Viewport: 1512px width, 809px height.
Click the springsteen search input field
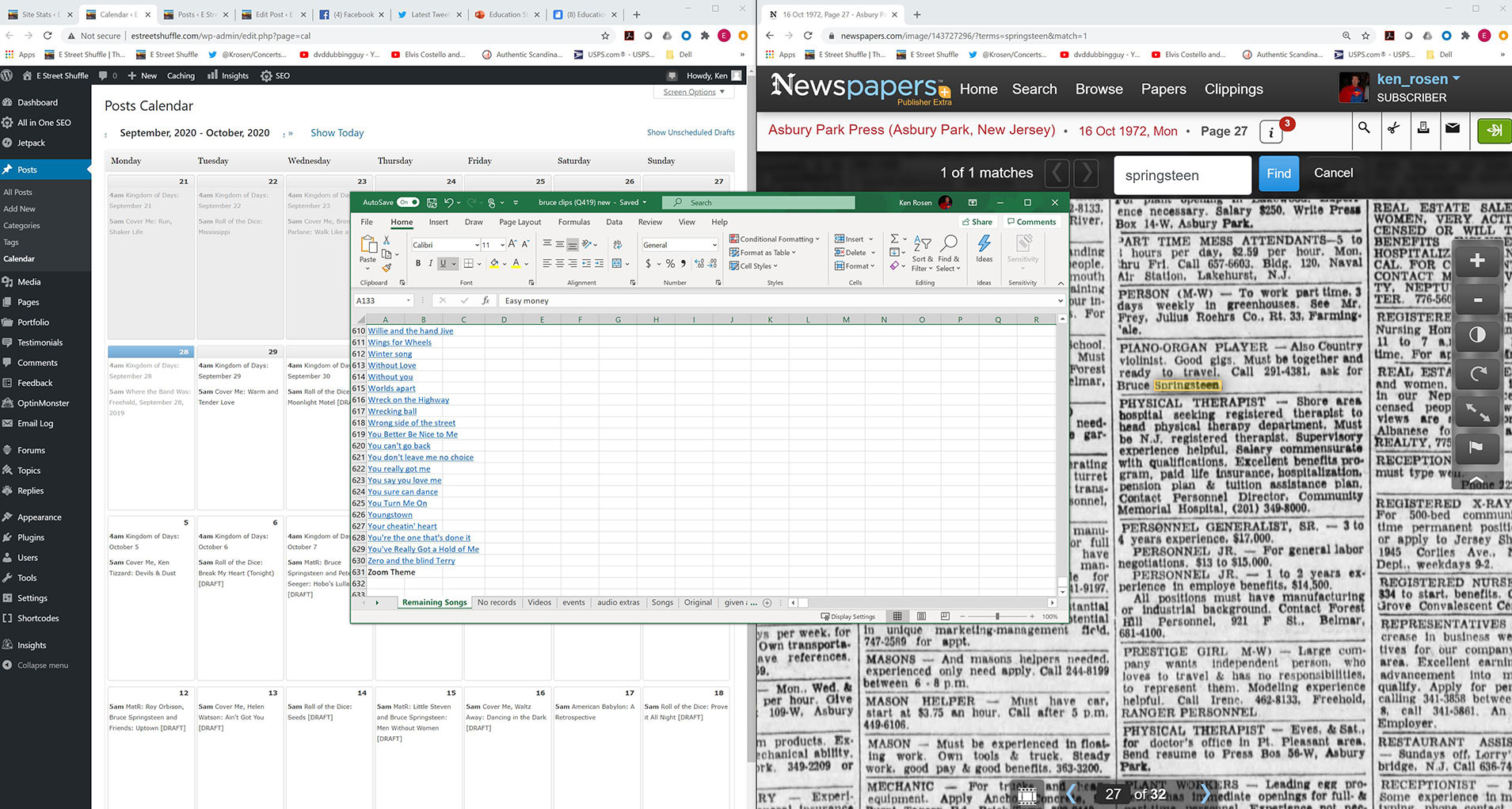1183,175
